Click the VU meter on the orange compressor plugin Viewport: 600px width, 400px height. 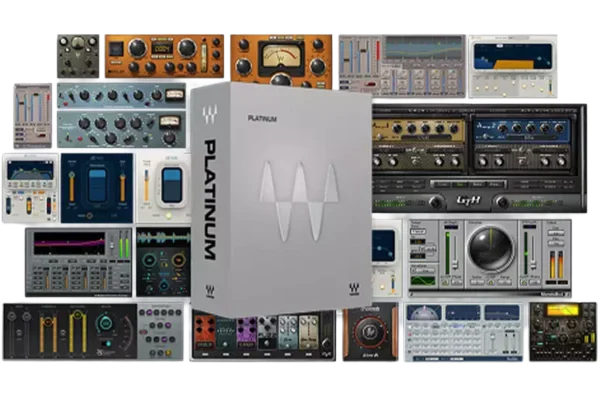(281, 57)
